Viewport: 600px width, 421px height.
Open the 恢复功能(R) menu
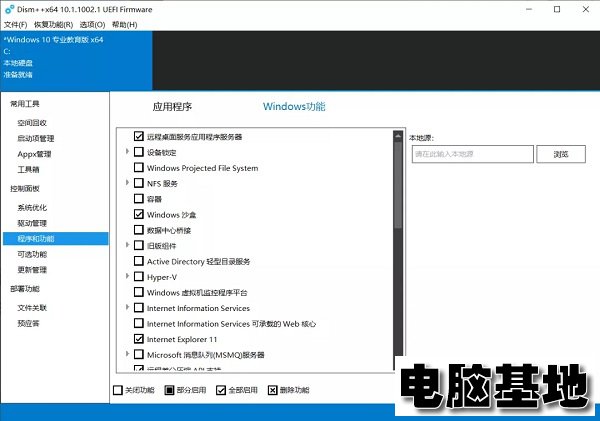pos(54,25)
